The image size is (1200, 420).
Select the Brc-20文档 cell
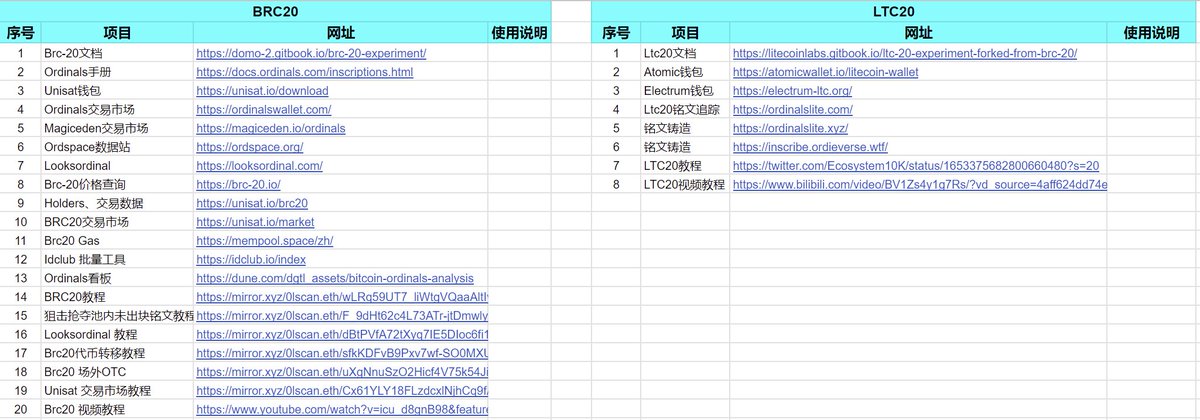[x=117, y=53]
